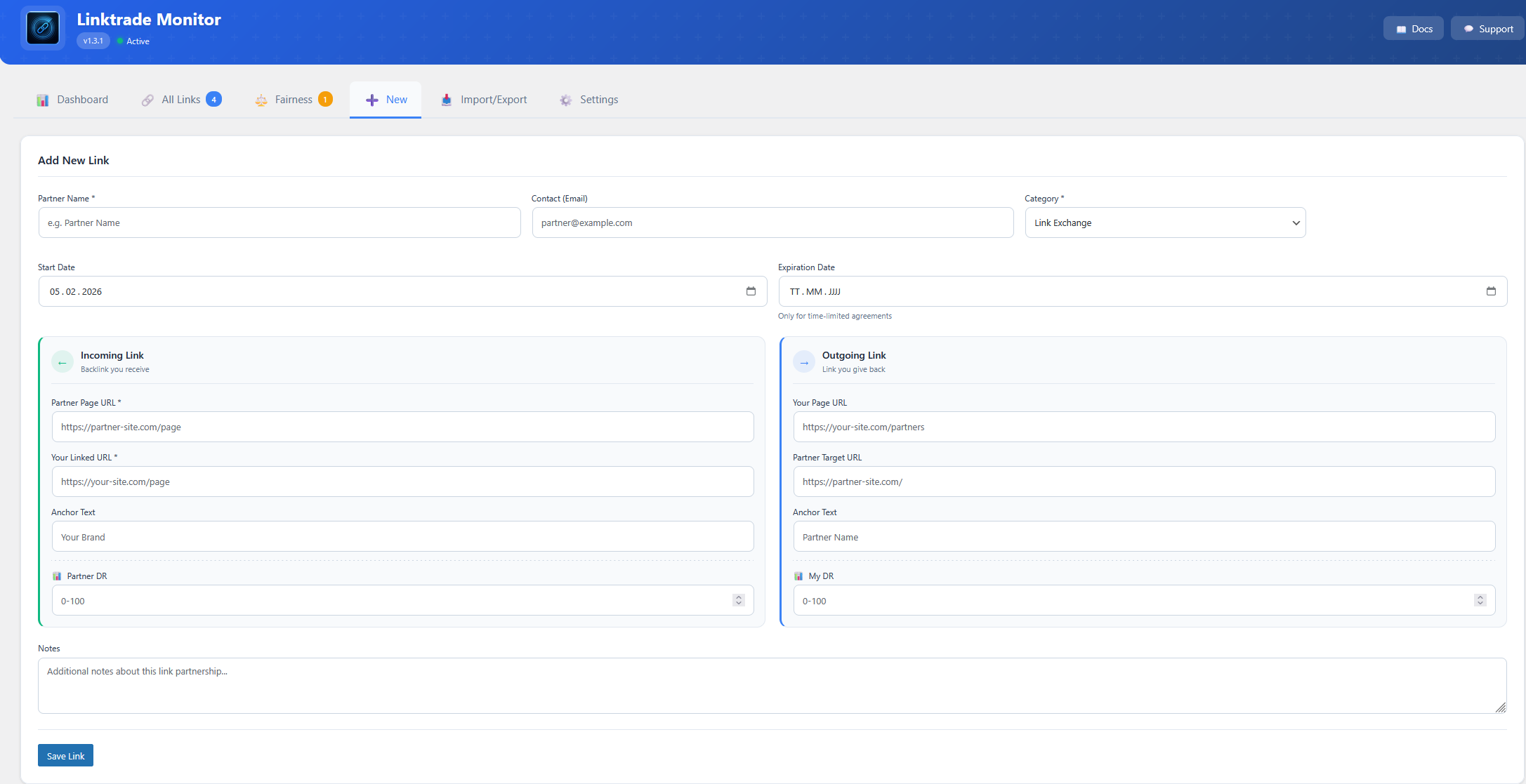Open the Docs page
1526x784 pixels.
tap(1413, 28)
